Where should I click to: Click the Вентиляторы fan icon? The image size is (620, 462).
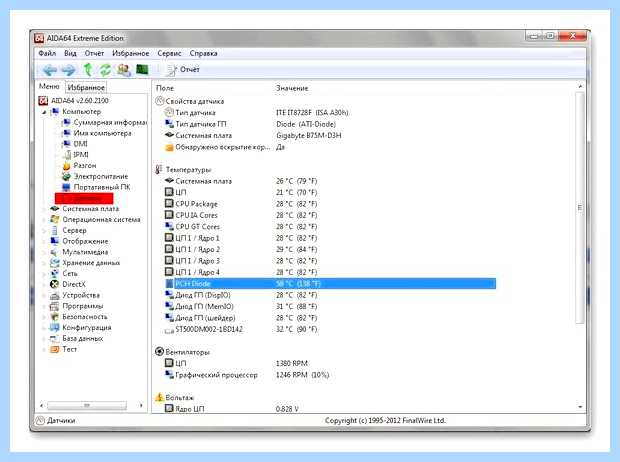159,351
